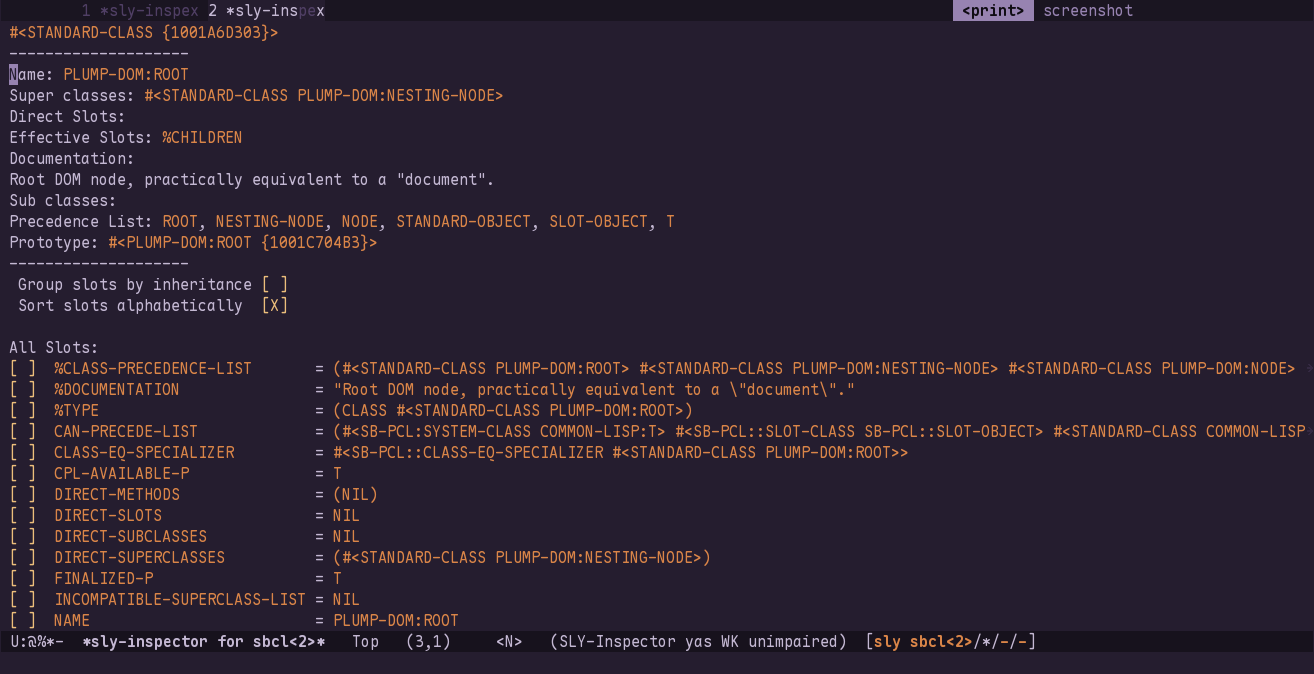Viewport: 1314px width, 674px height.
Task: Inspect the %DOCUMENTATION slot name
Action: [117, 390]
